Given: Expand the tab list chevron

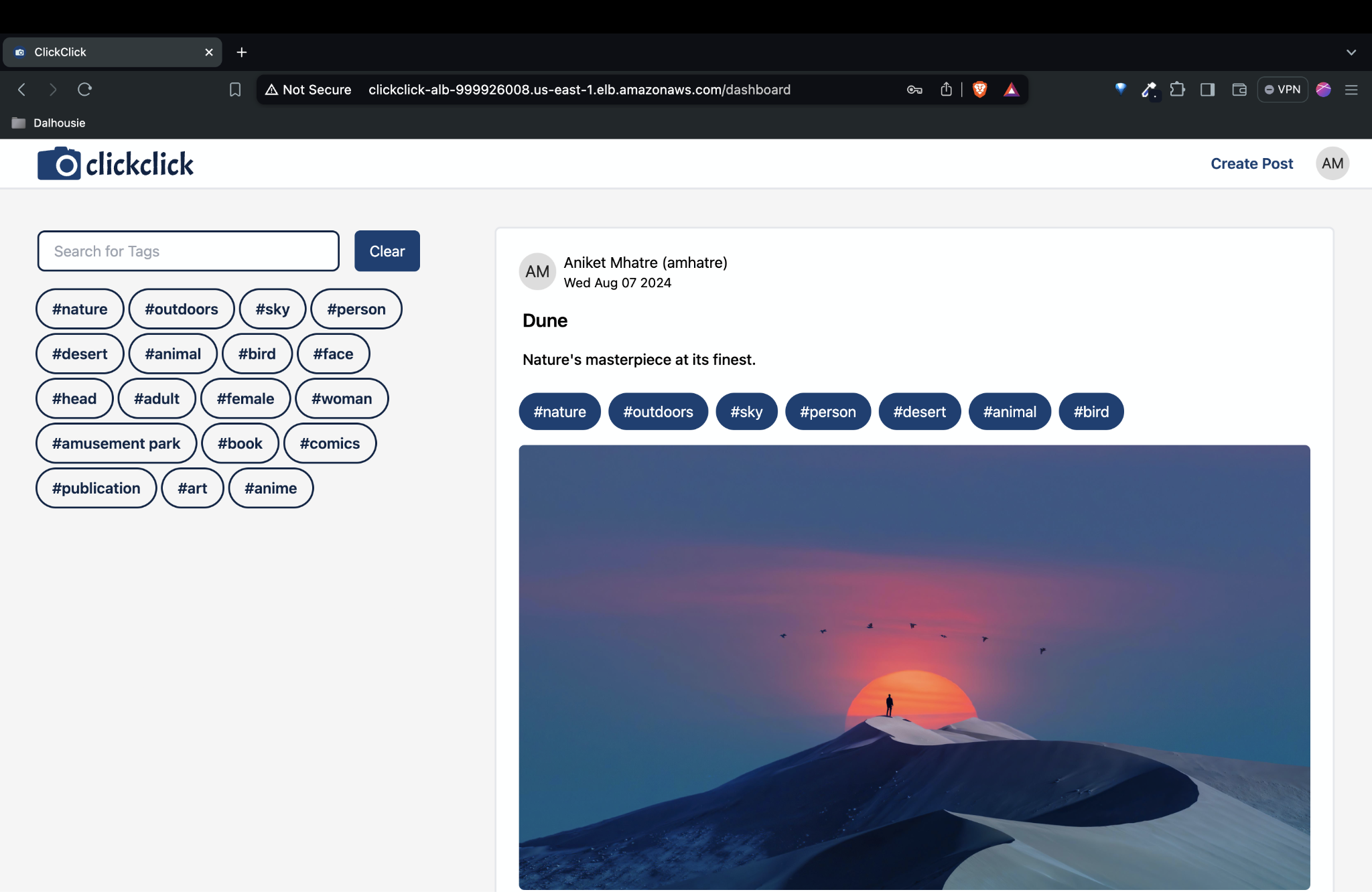Looking at the screenshot, I should (1351, 52).
